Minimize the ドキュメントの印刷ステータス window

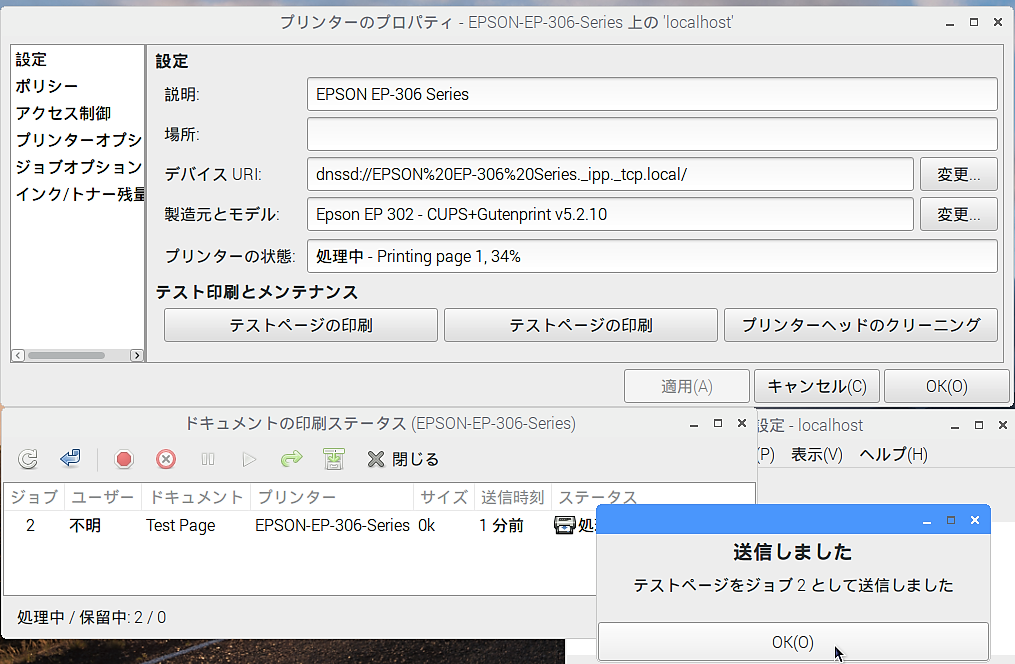(x=694, y=425)
